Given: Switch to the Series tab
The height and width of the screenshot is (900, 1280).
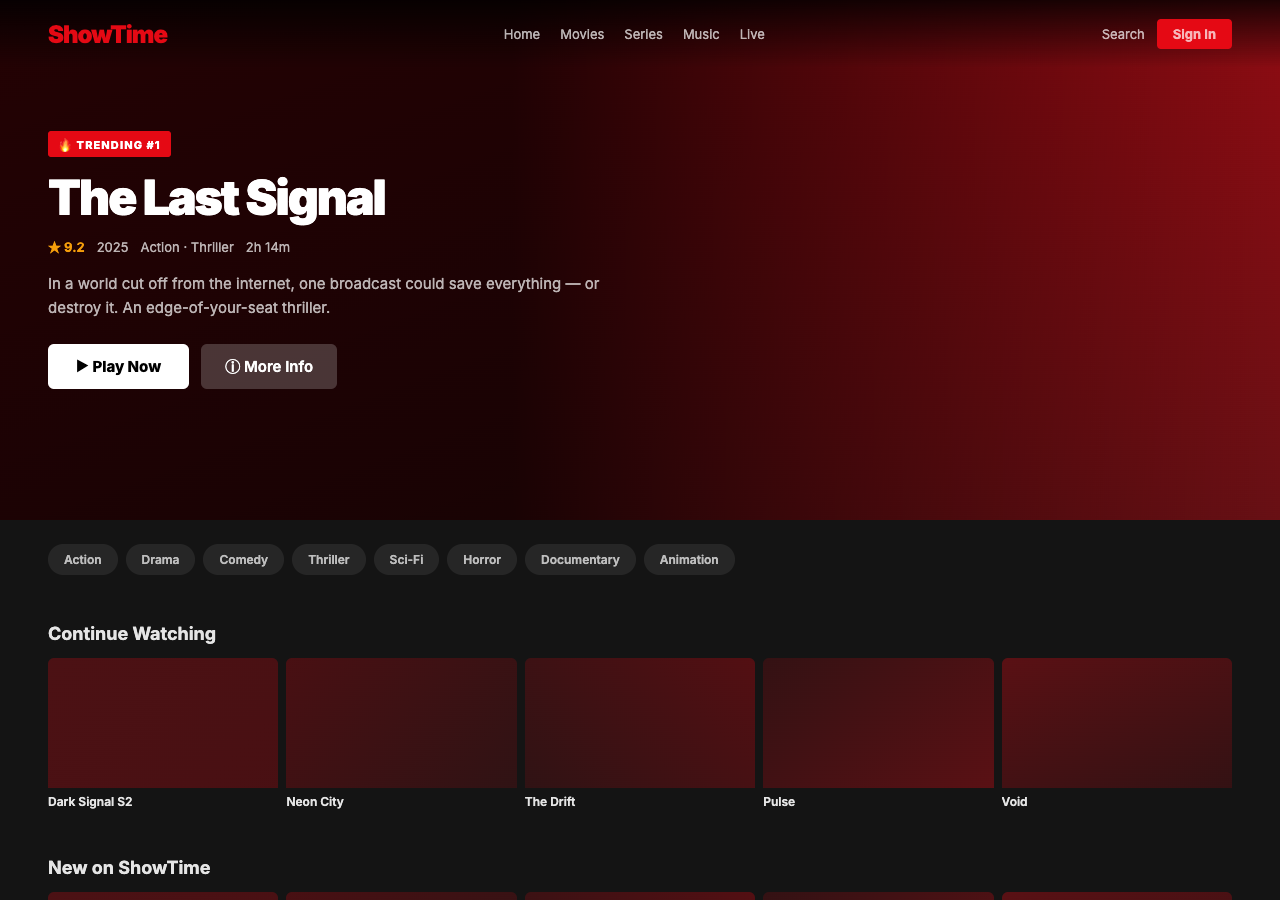Looking at the screenshot, I should [x=643, y=34].
